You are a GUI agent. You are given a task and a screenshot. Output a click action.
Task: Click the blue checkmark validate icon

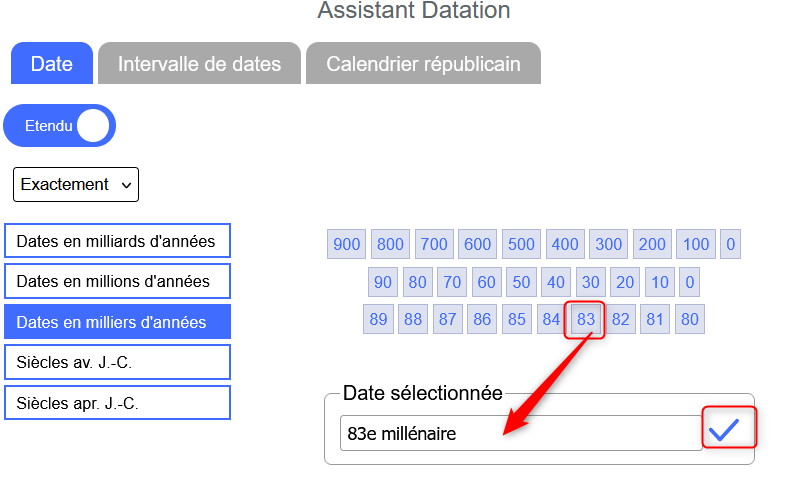coord(723,430)
